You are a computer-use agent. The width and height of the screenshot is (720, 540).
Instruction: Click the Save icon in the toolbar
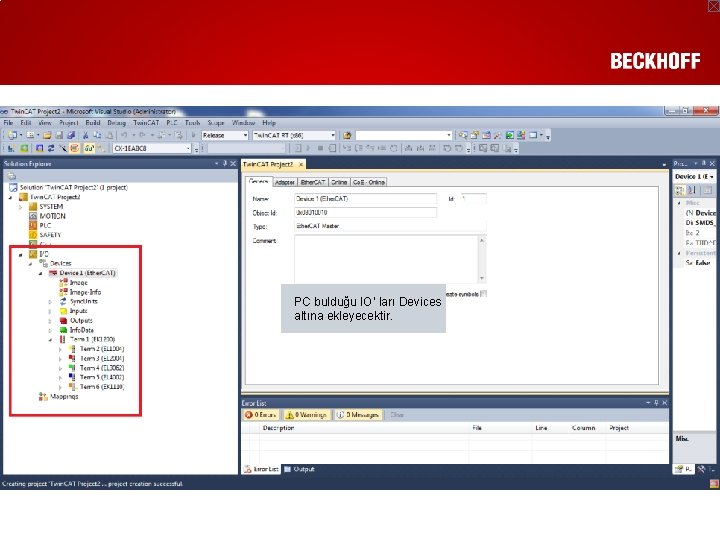tap(59, 135)
